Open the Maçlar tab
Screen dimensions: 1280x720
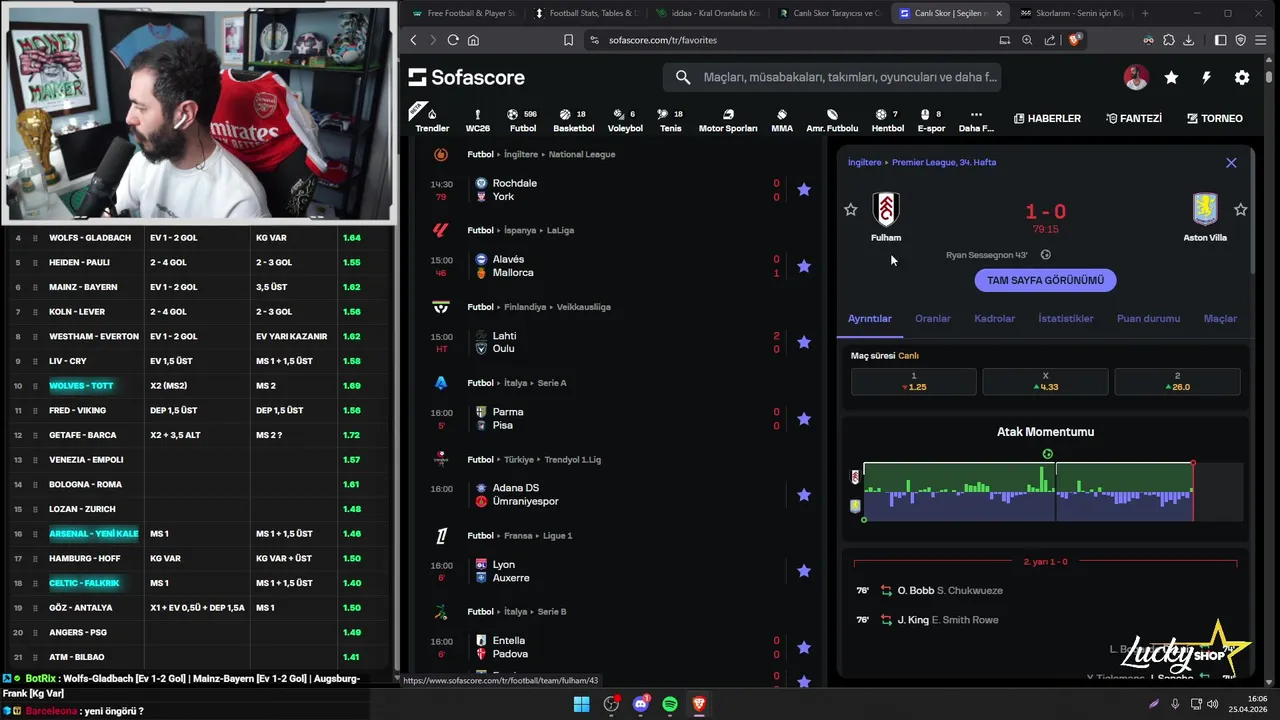pyautogui.click(x=1220, y=318)
